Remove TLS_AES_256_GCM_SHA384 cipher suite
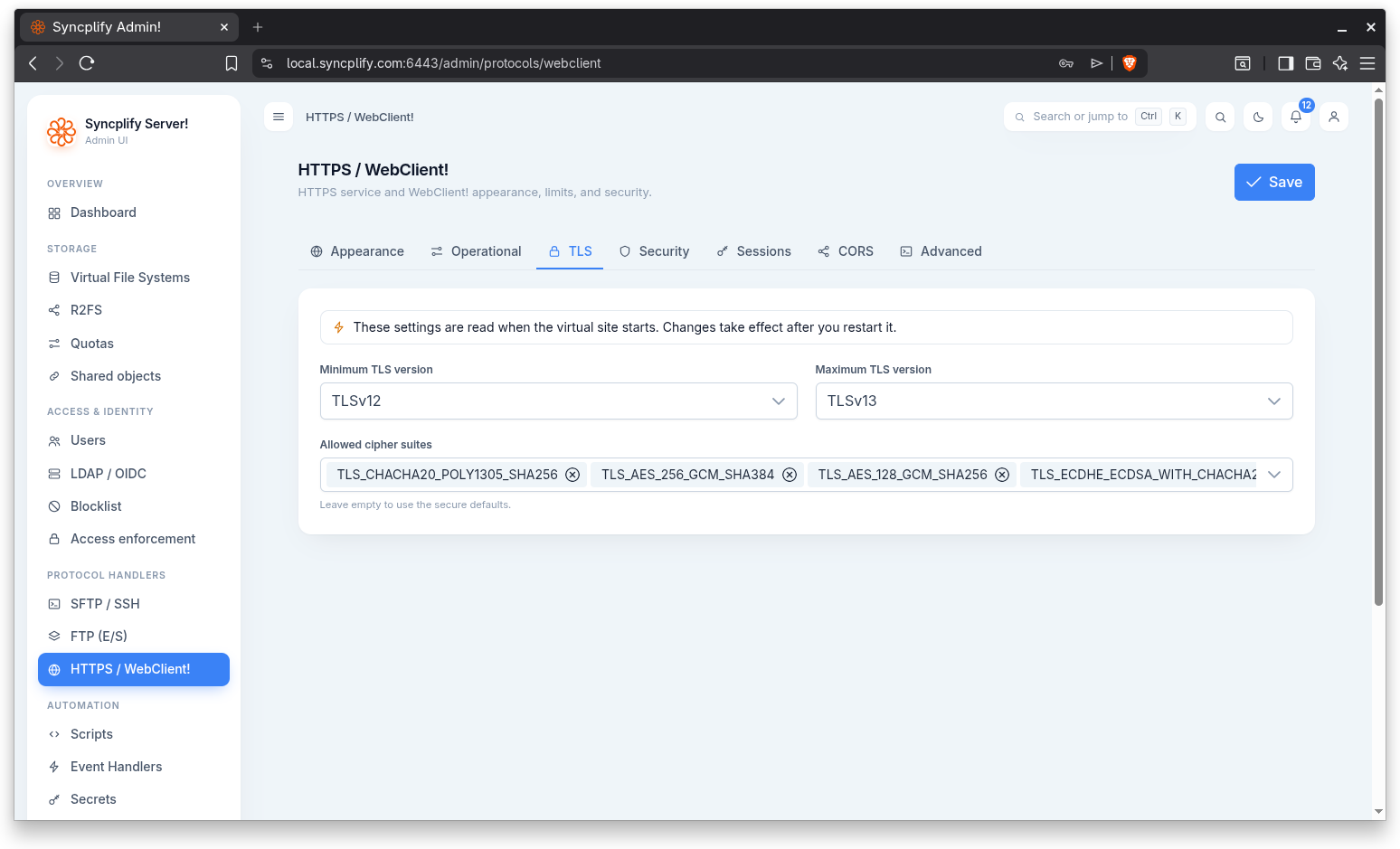This screenshot has width=1400, height=849. coord(790,475)
